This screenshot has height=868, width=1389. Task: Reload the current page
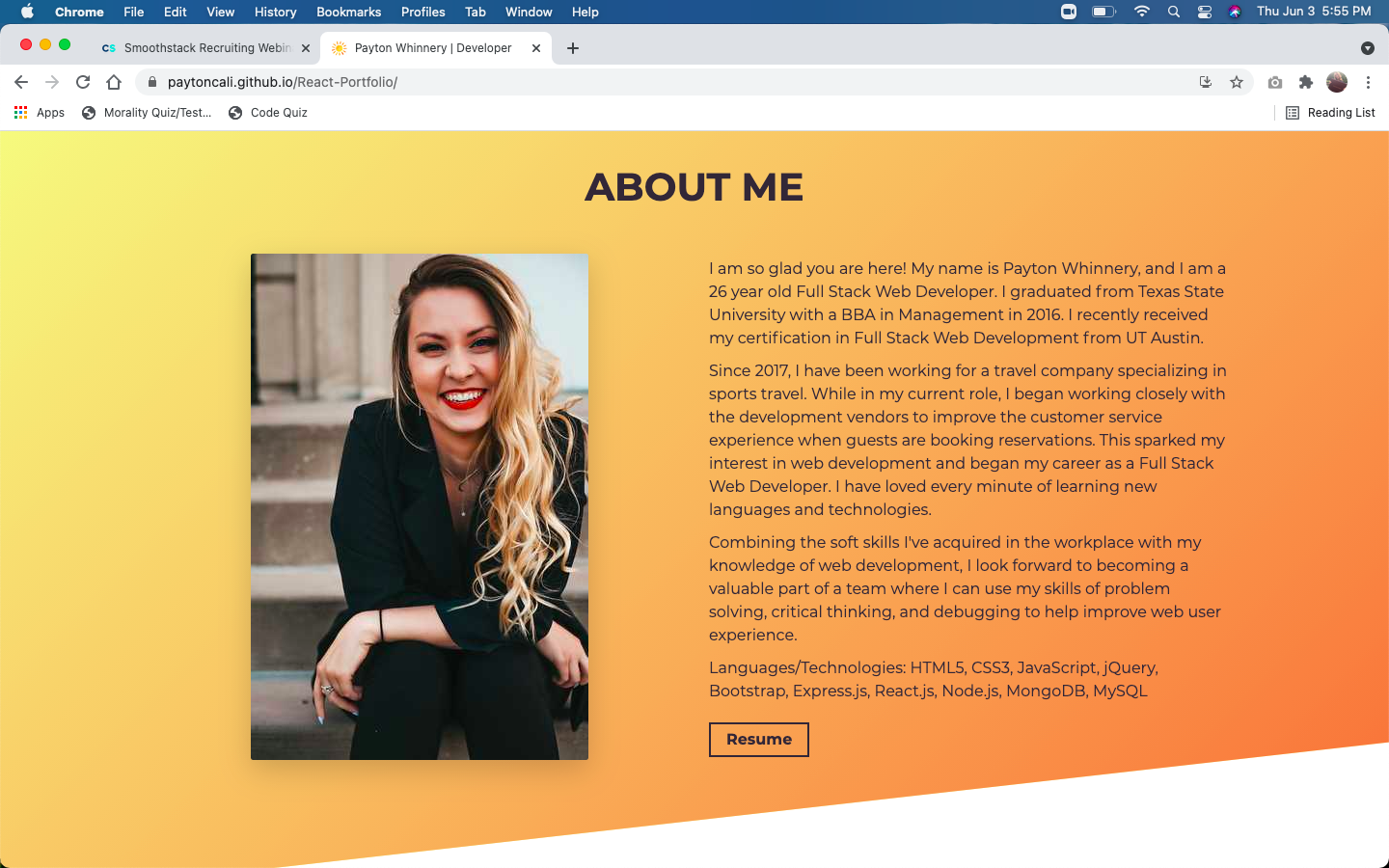pos(83,82)
